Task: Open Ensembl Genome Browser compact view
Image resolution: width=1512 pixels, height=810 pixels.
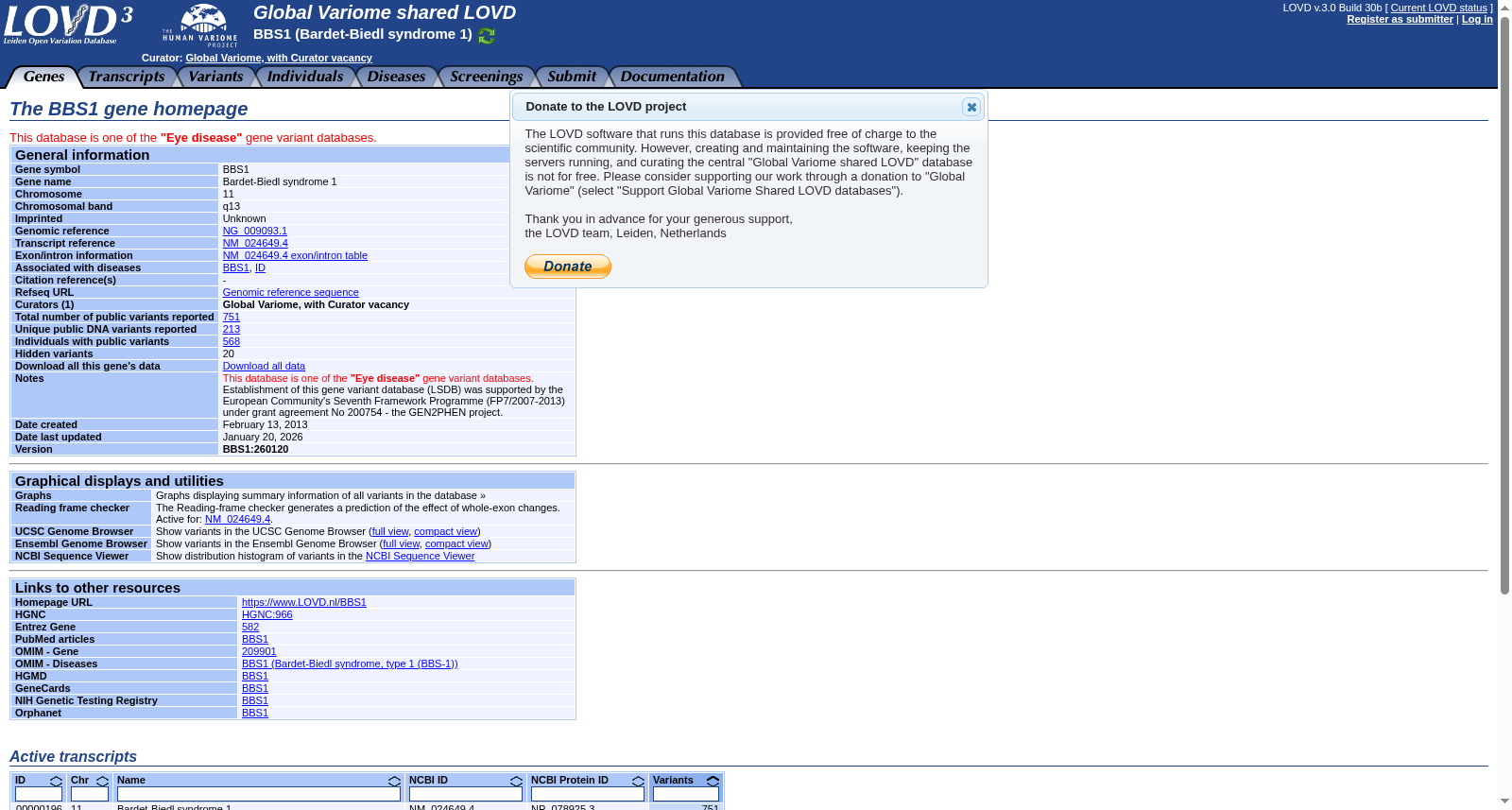Action: (456, 543)
